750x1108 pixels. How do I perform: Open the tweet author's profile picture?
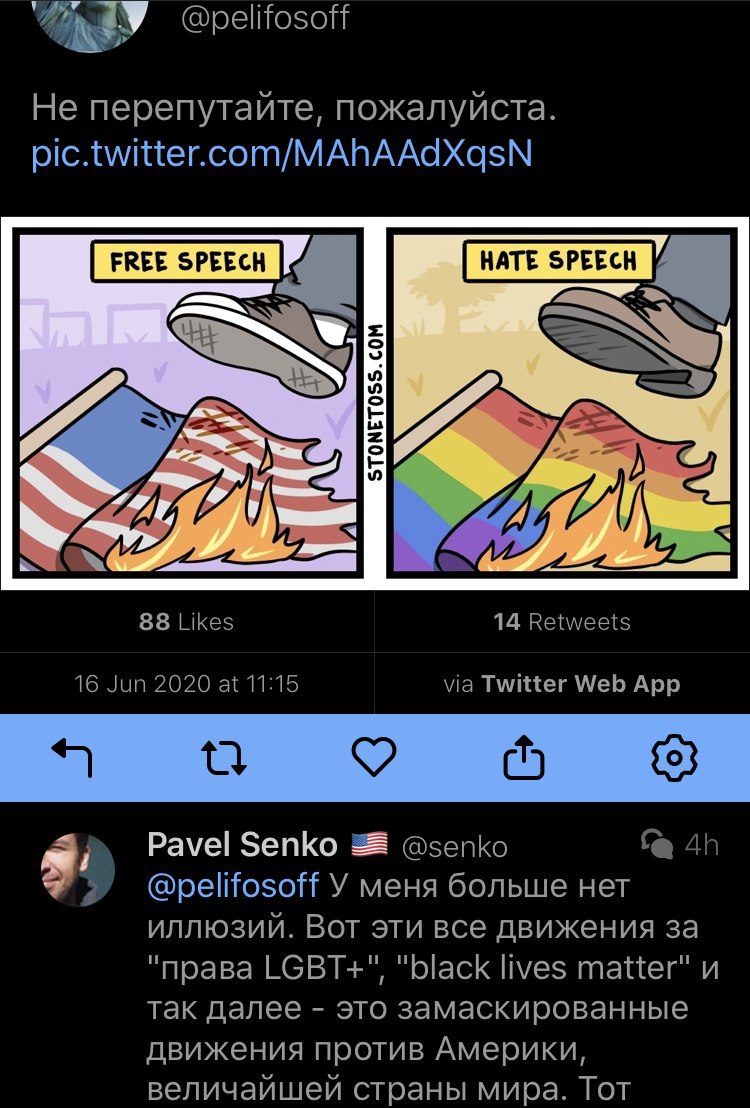[90, 21]
